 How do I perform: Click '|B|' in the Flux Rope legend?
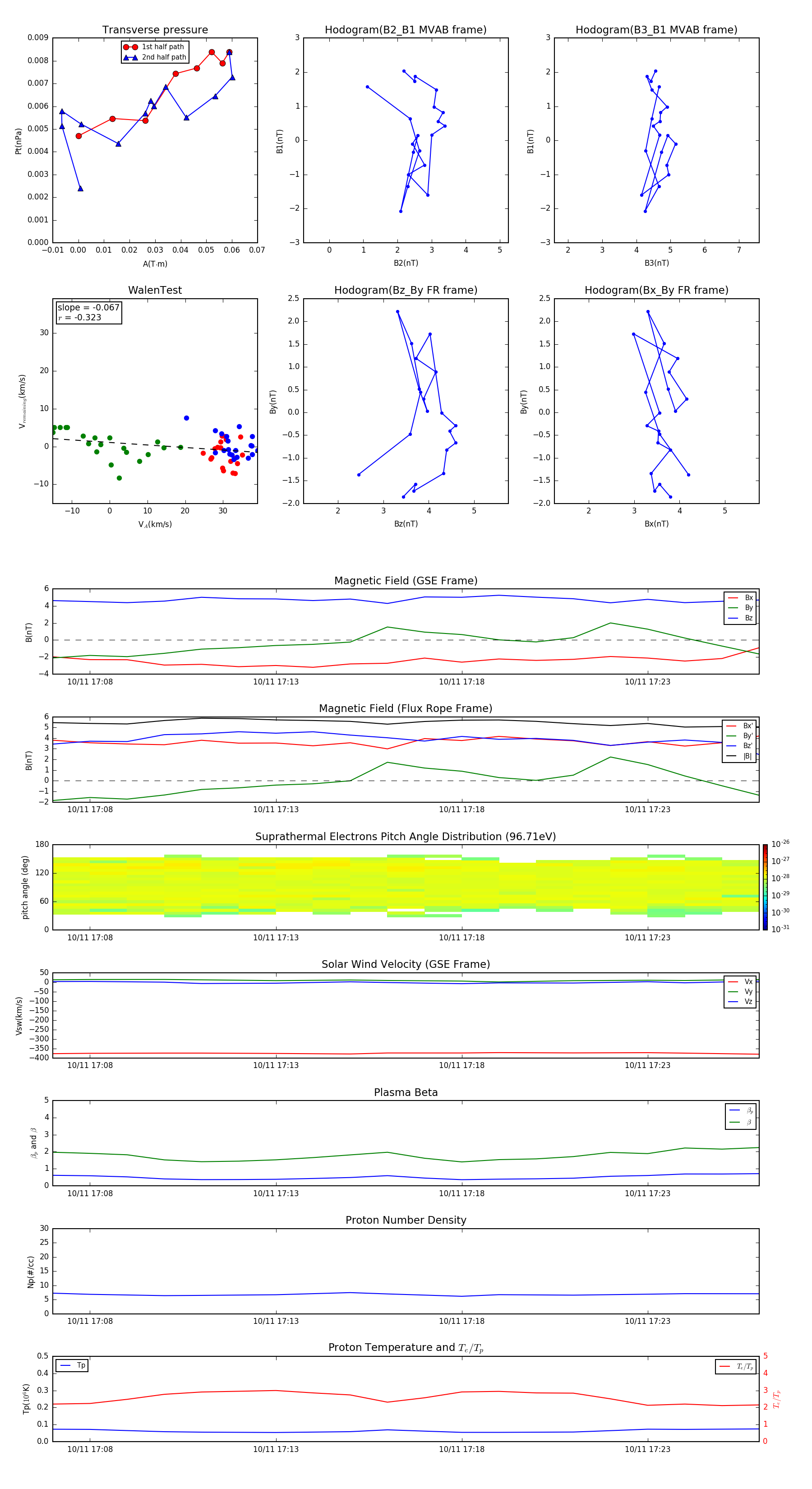pyautogui.click(x=740, y=756)
